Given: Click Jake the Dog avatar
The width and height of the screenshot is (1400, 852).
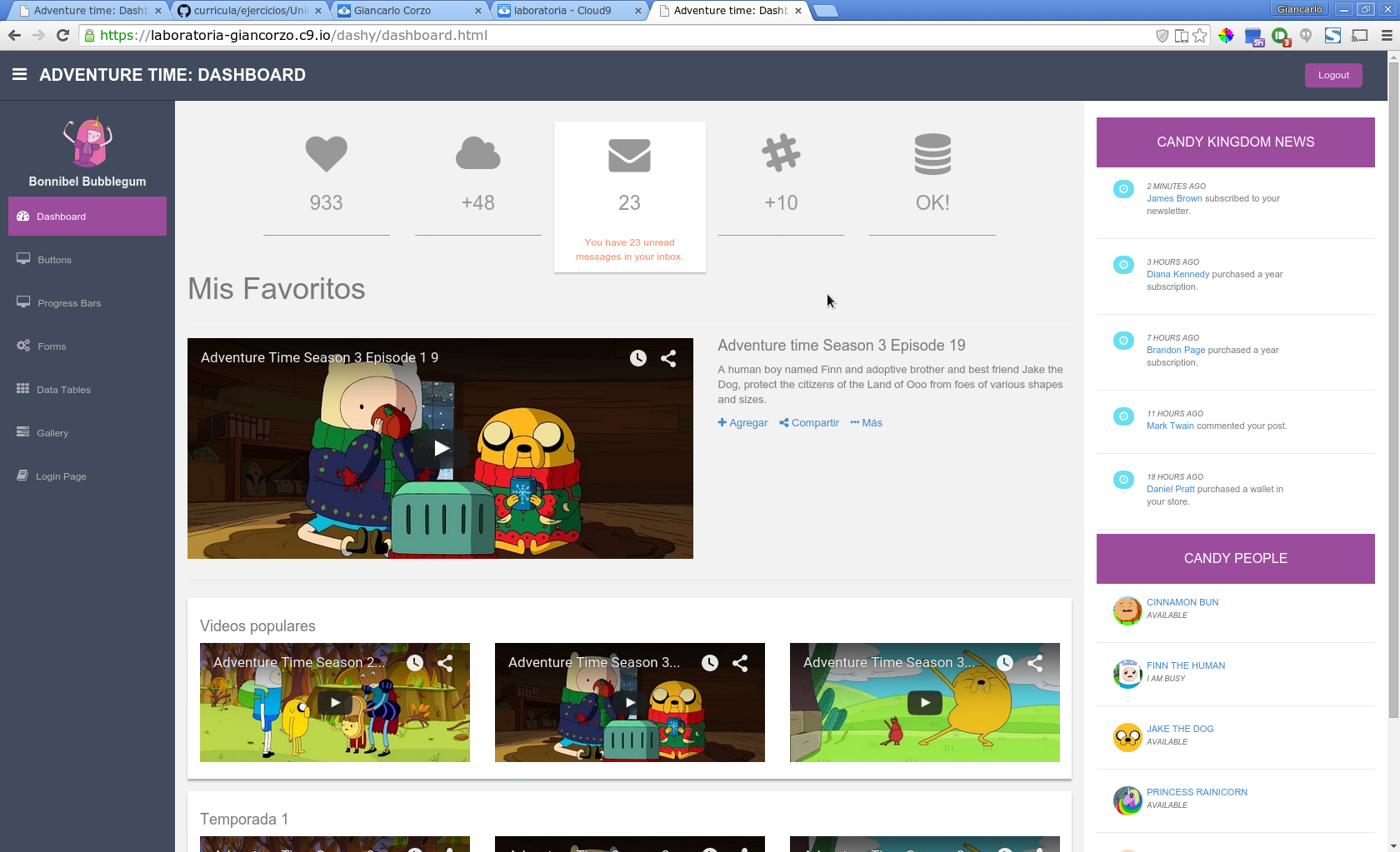Looking at the screenshot, I should click(x=1127, y=737).
